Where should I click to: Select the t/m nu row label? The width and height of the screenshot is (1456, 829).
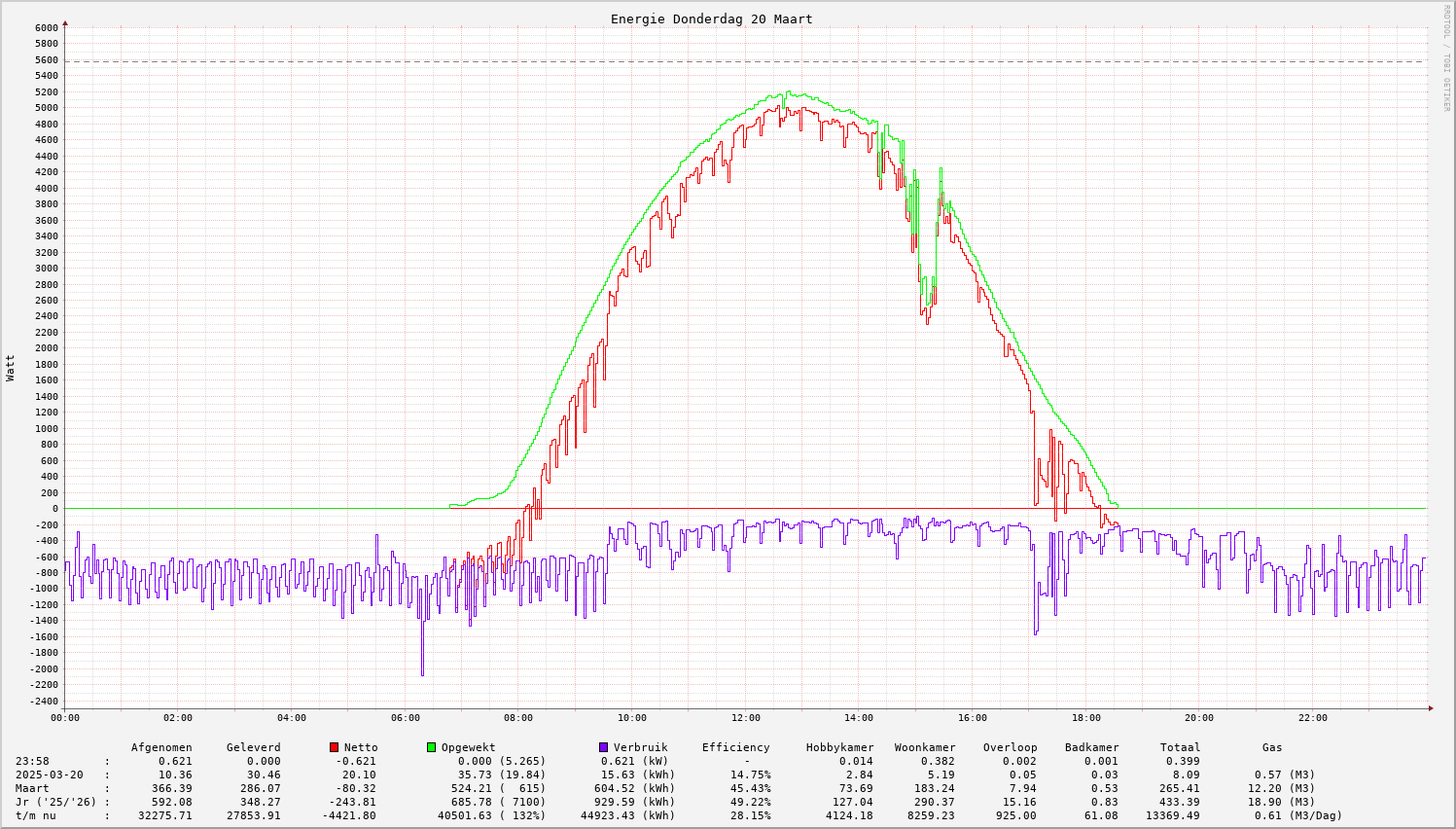[x=35, y=815]
